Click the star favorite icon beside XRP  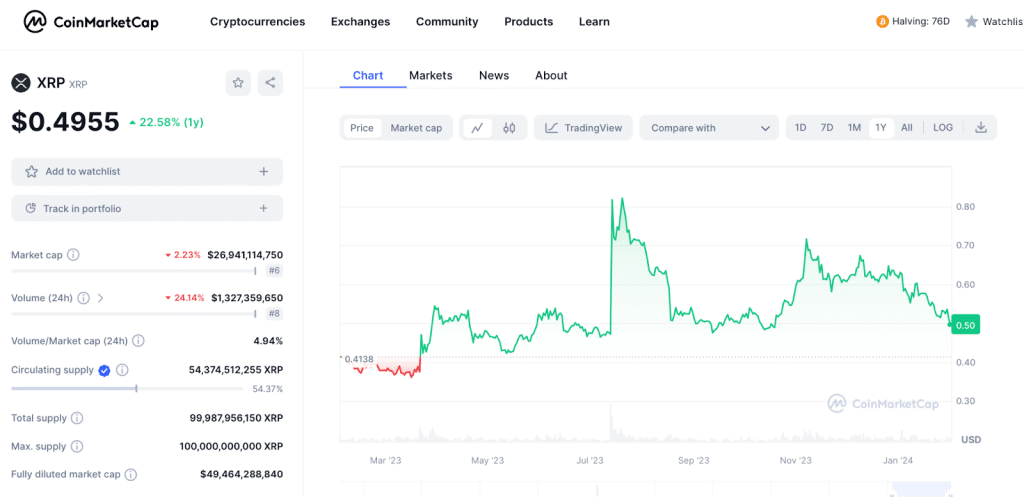click(x=238, y=83)
